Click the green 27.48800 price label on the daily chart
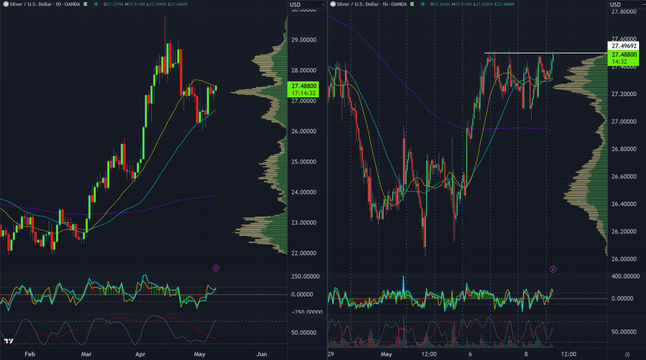Screen dimensions: 646x360 [304, 89]
